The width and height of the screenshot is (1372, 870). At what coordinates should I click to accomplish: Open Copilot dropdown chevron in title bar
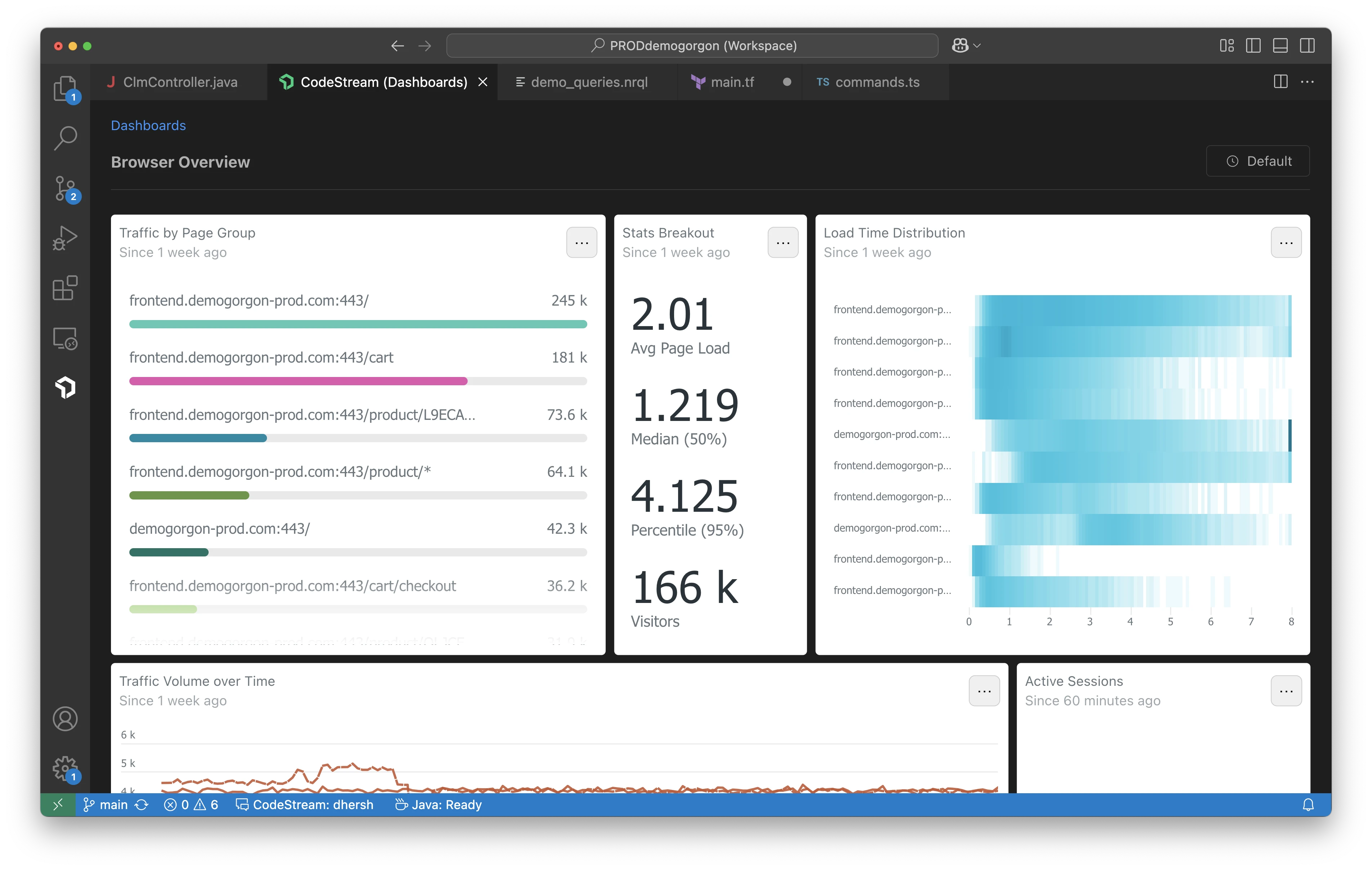[x=977, y=46]
